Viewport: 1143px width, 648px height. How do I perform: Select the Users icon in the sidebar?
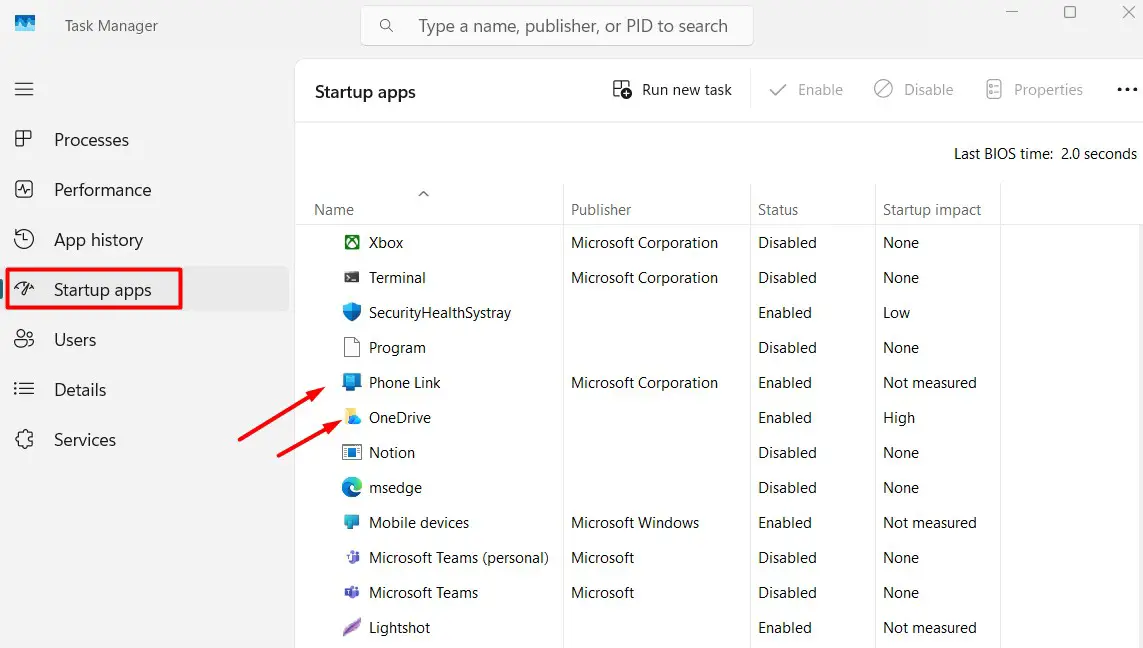click(24, 339)
